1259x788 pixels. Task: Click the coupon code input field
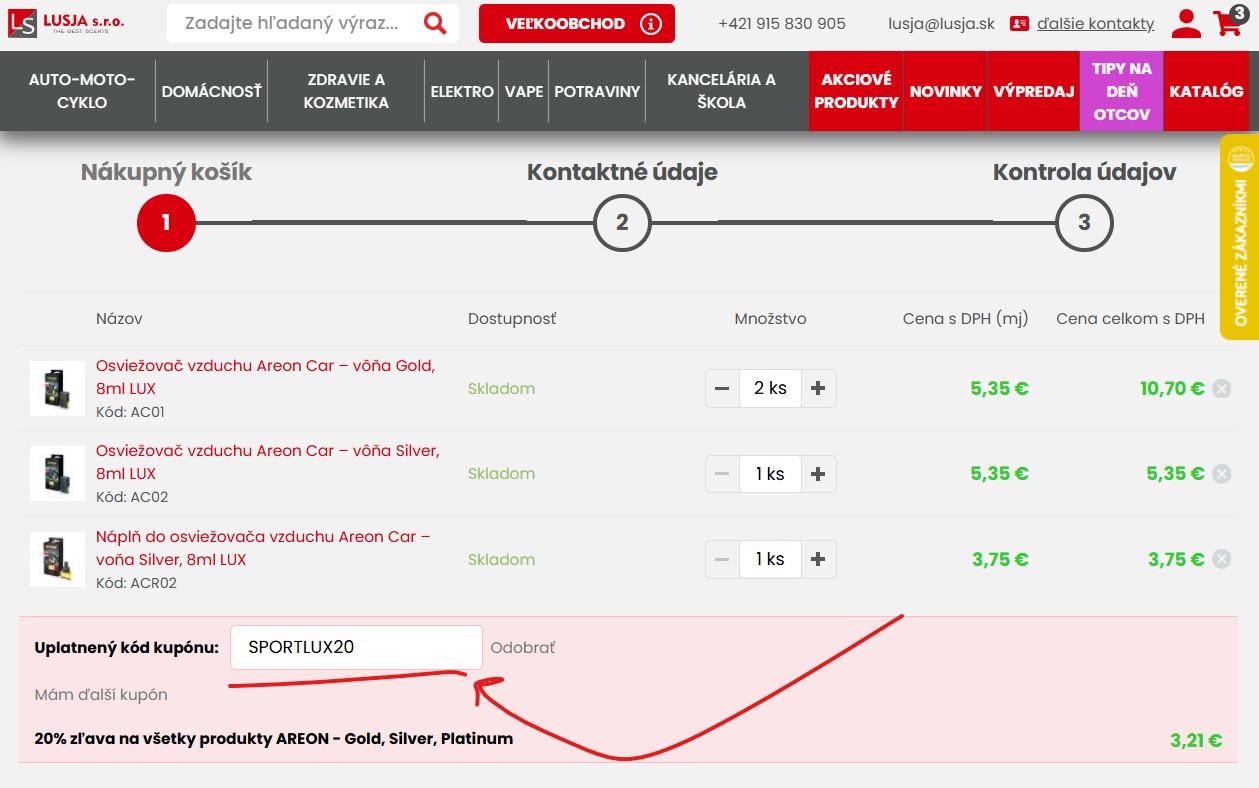(356, 647)
